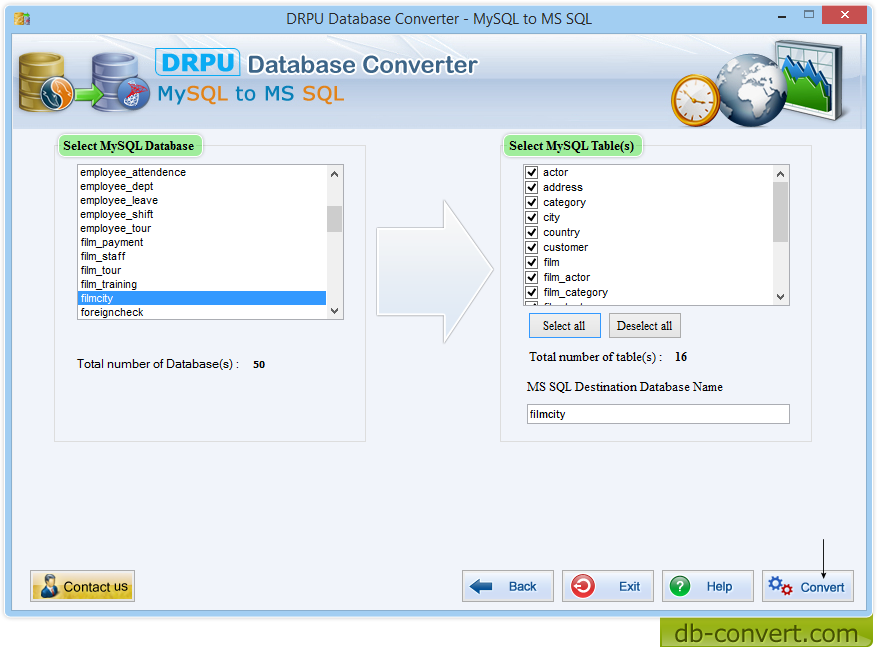The height and width of the screenshot is (647, 877).
Task: Maximize the Database Converter window
Action: click(809, 15)
